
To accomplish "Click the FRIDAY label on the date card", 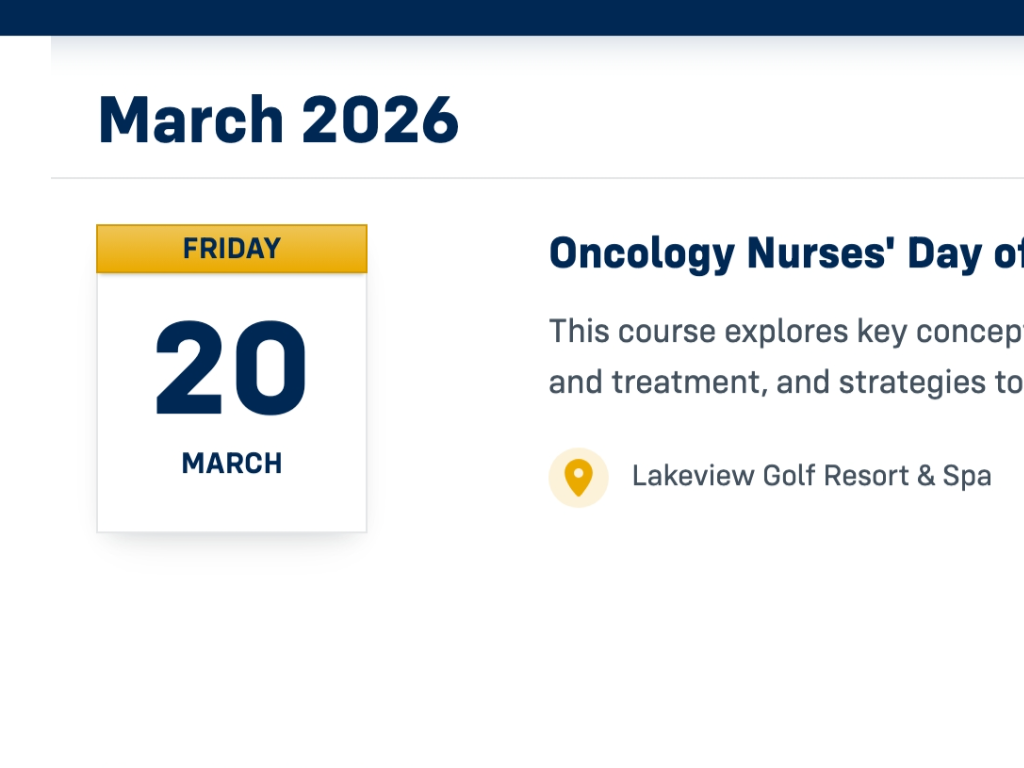I will point(232,248).
